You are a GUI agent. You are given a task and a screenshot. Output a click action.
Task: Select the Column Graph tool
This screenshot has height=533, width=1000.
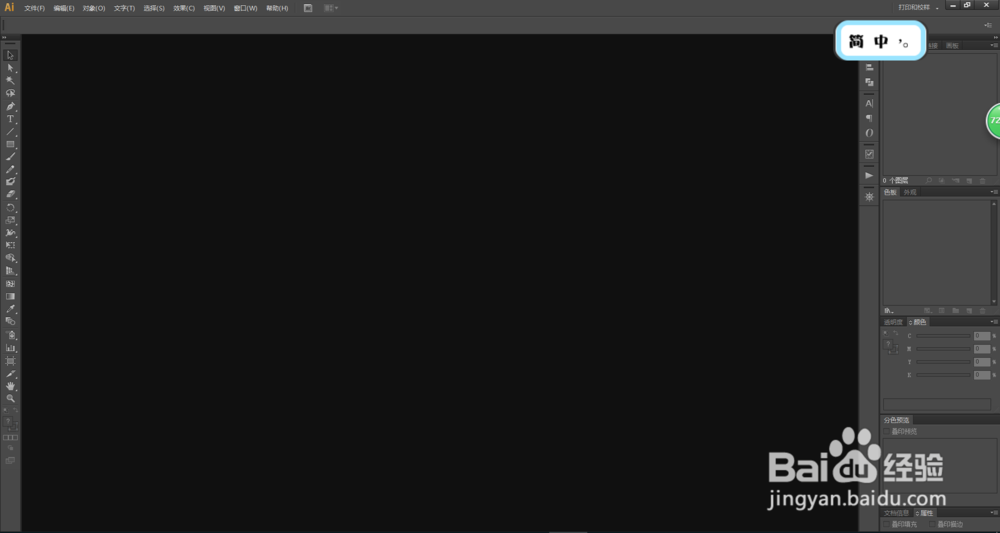[x=10, y=347]
